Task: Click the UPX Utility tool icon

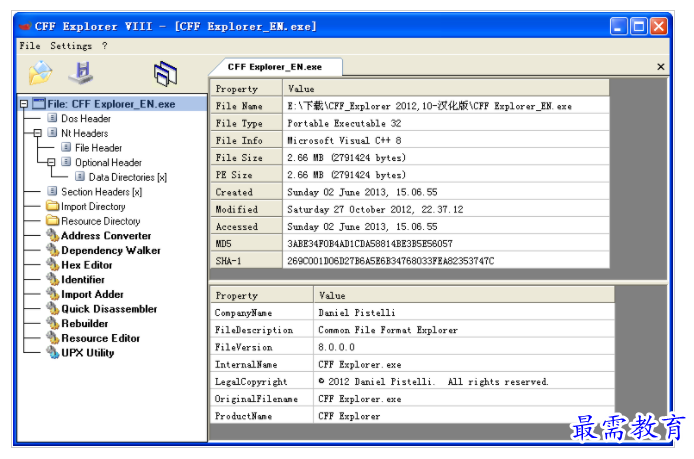Action: click(x=53, y=352)
